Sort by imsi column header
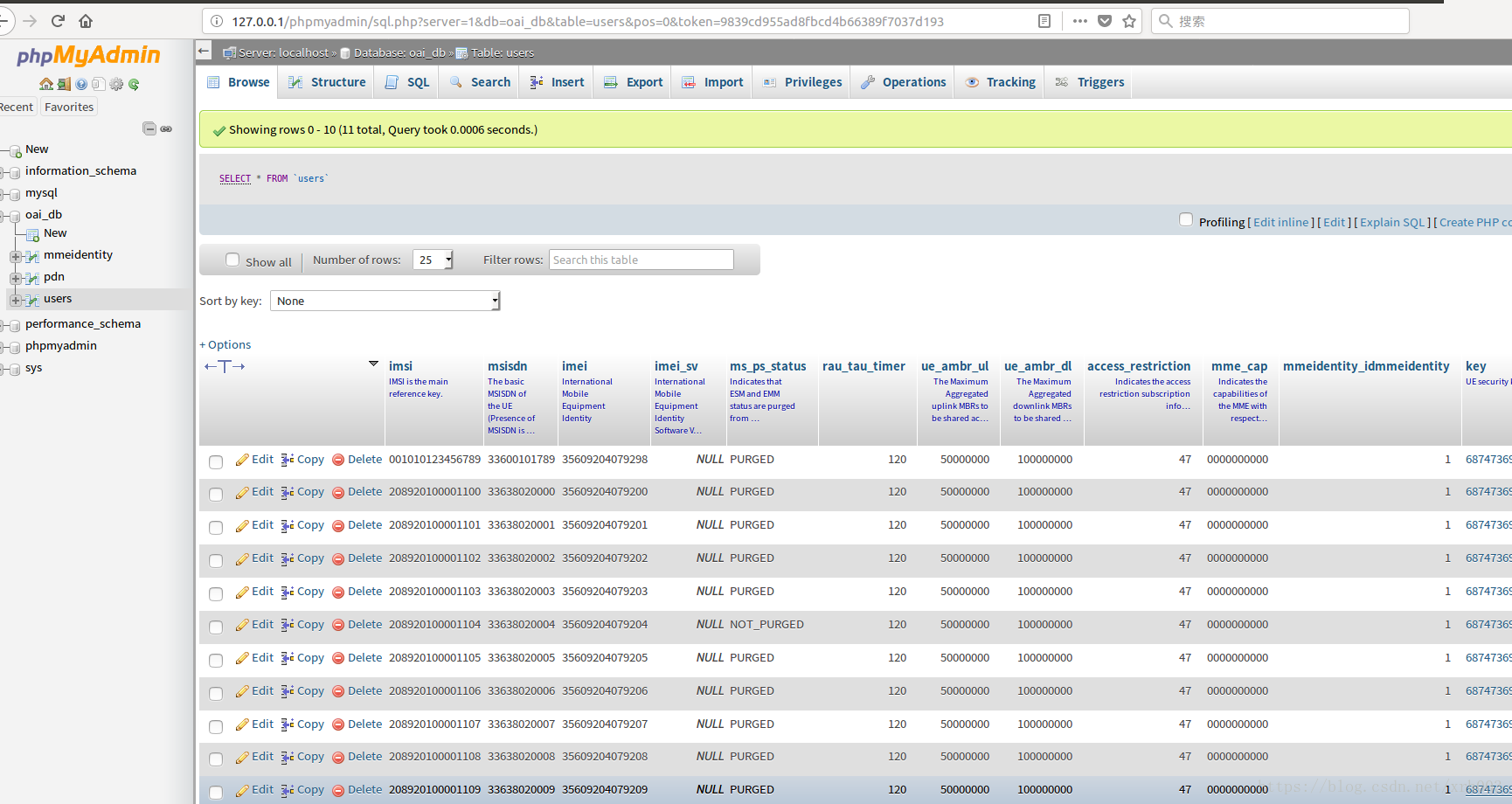The height and width of the screenshot is (804, 1512). pyautogui.click(x=400, y=366)
